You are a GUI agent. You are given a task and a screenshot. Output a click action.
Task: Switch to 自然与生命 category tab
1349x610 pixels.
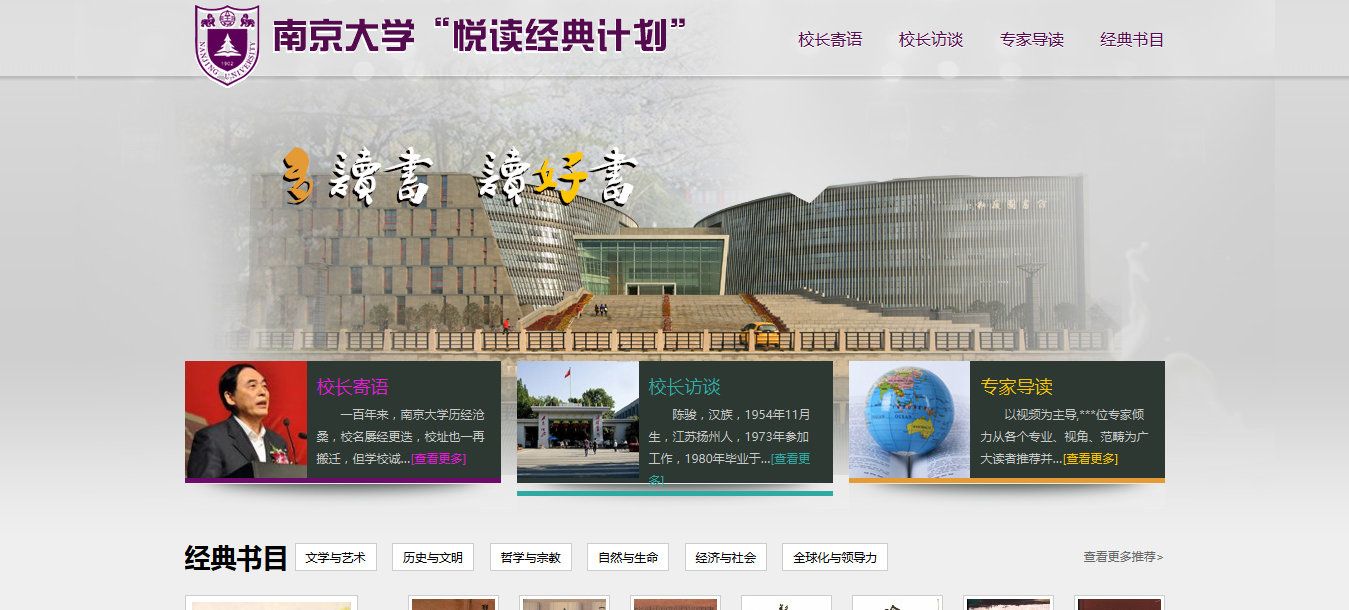click(628, 558)
